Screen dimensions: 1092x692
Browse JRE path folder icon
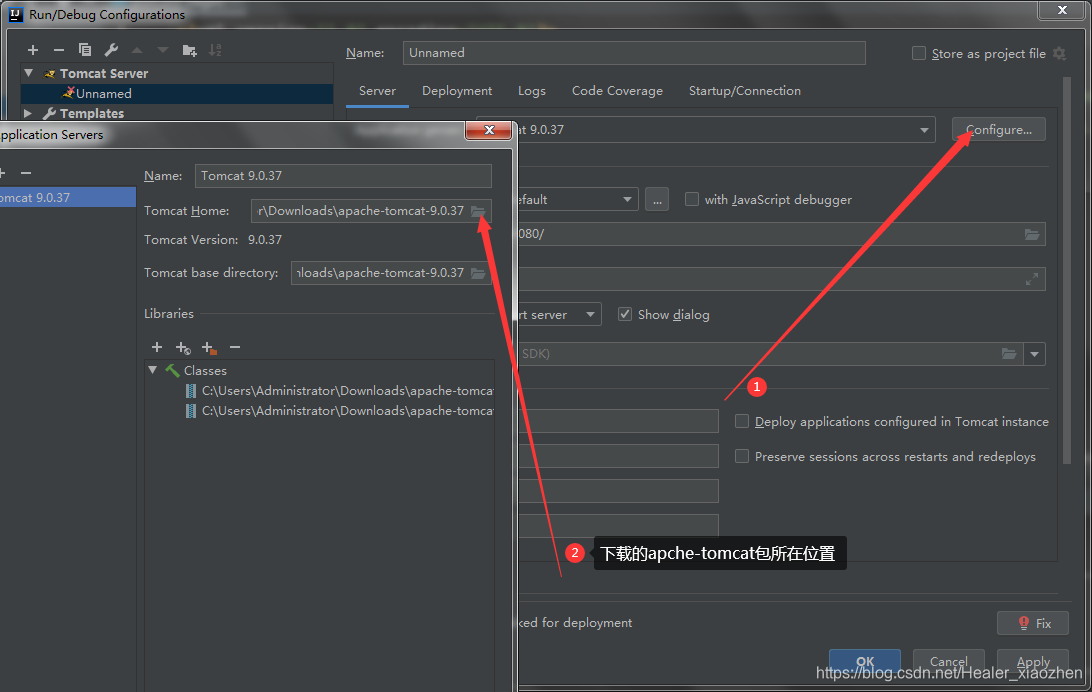click(x=1009, y=354)
